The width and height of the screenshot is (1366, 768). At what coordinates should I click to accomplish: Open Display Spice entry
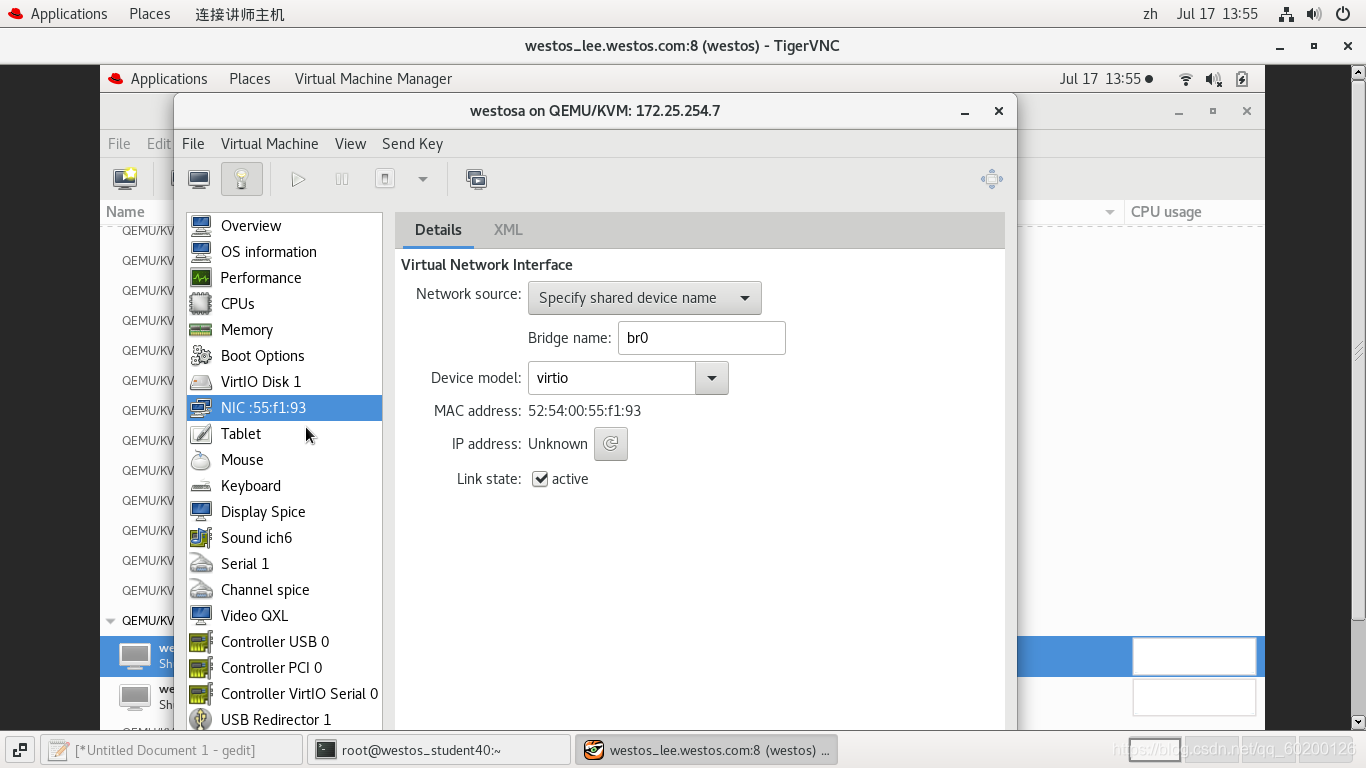point(284,512)
